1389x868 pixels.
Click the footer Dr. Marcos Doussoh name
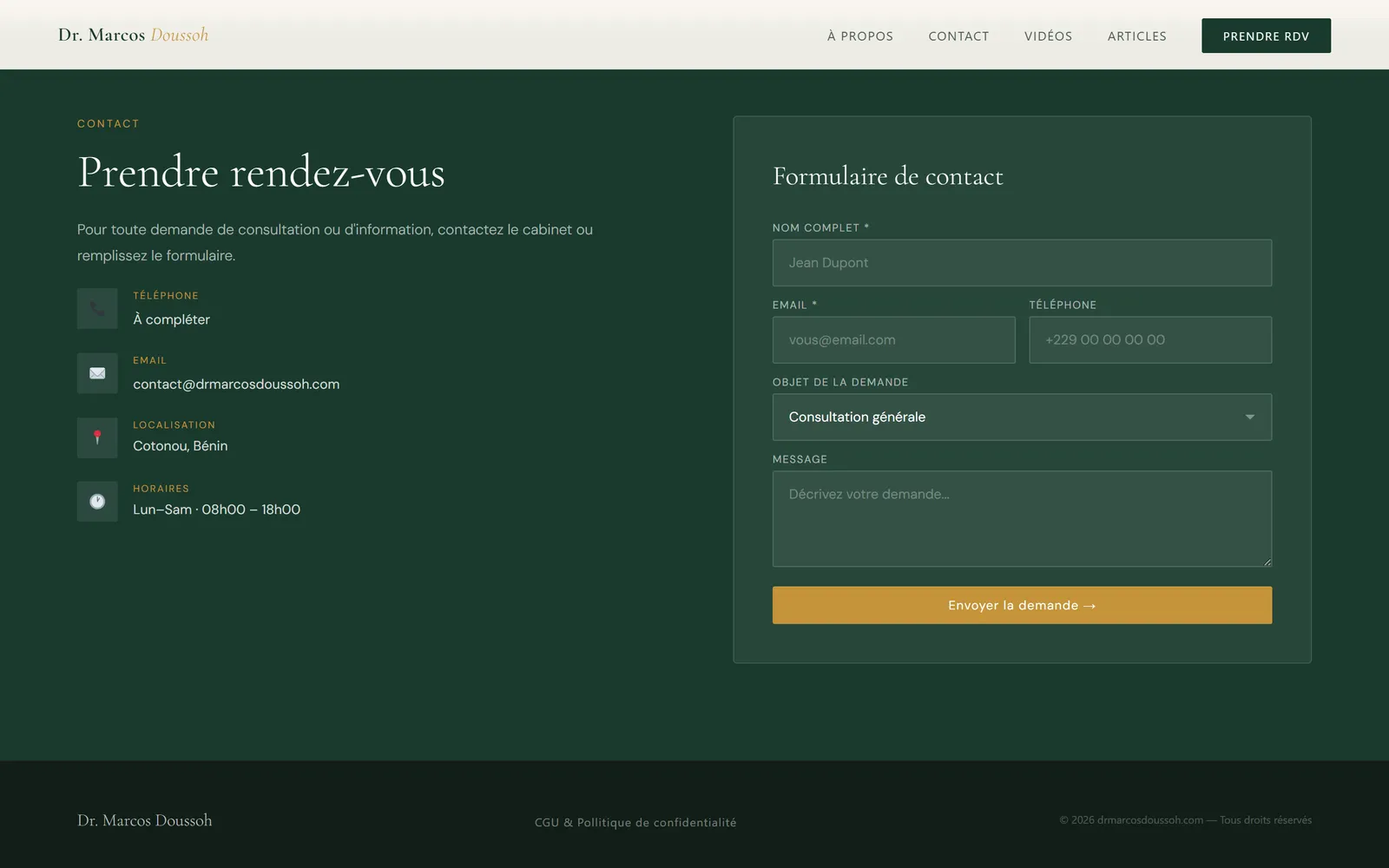coord(144,820)
